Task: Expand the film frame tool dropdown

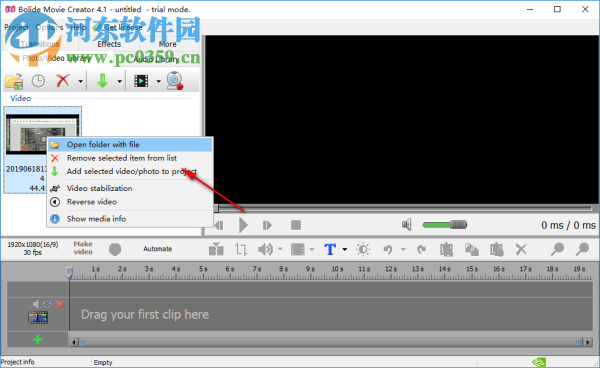Action: (x=312, y=249)
